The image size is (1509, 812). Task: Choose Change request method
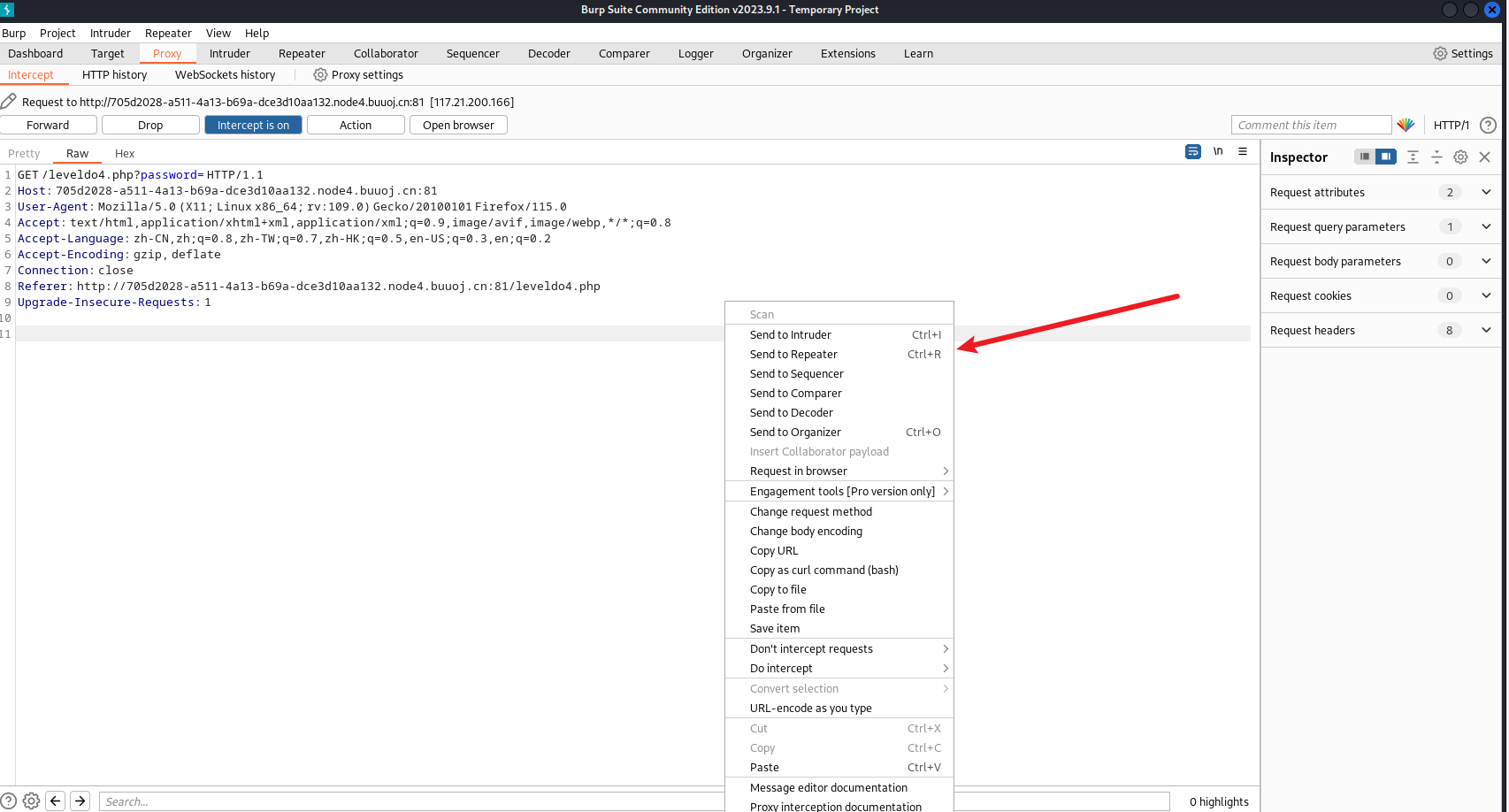point(839,511)
